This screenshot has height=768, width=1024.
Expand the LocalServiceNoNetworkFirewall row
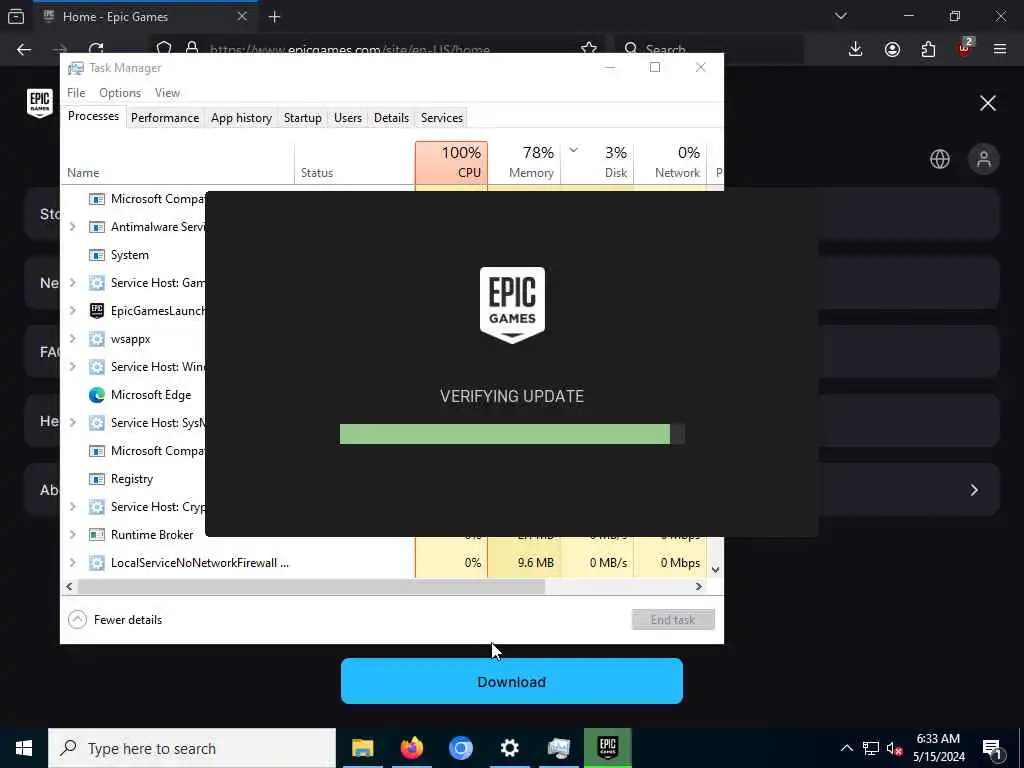pos(72,563)
